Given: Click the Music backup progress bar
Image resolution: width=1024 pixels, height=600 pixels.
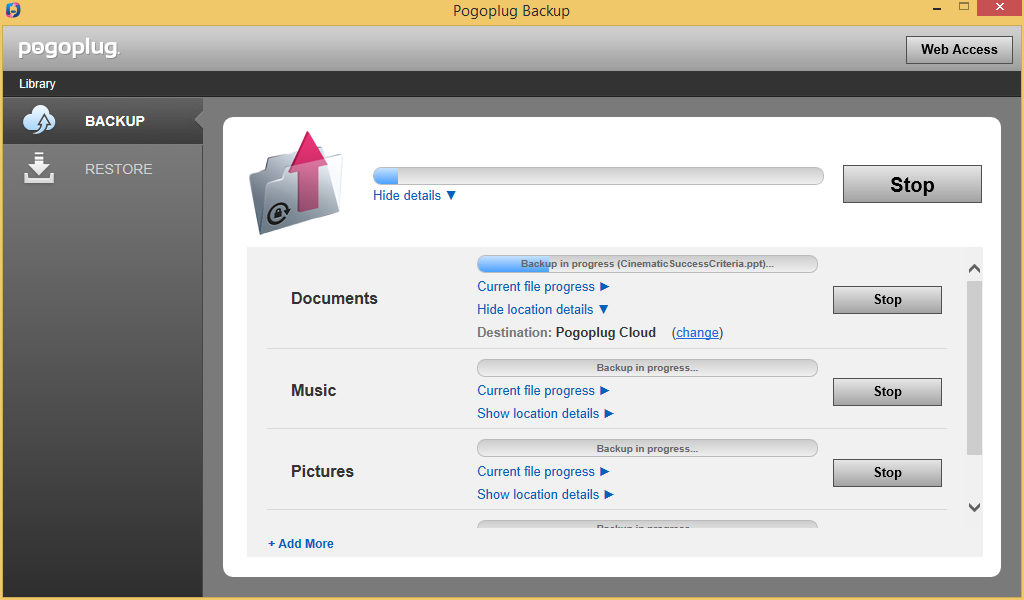Looking at the screenshot, I should (x=647, y=368).
